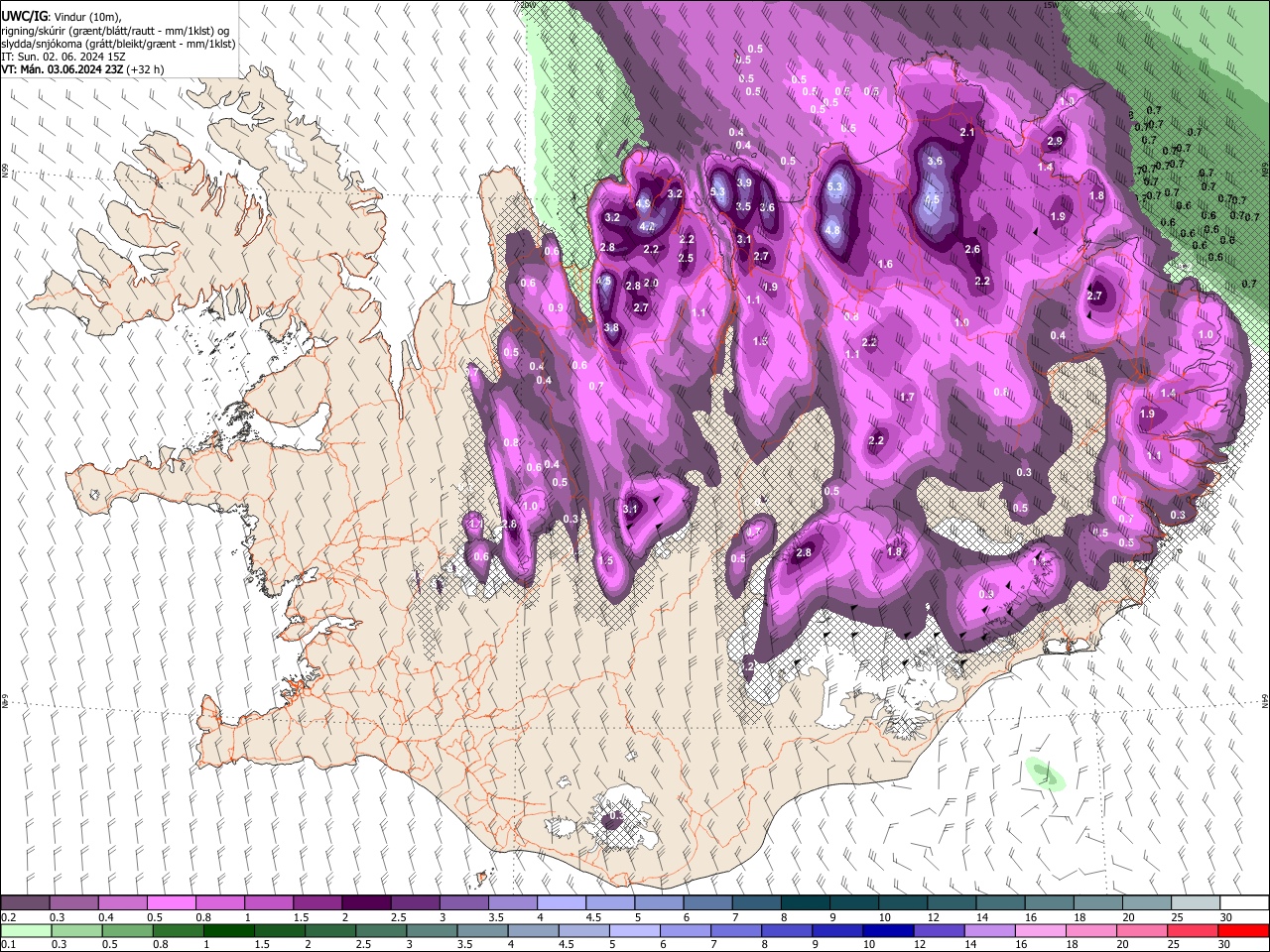Click the 0.9 precipitation value on the map
Viewport: 1270px width, 952px height.
click(556, 308)
